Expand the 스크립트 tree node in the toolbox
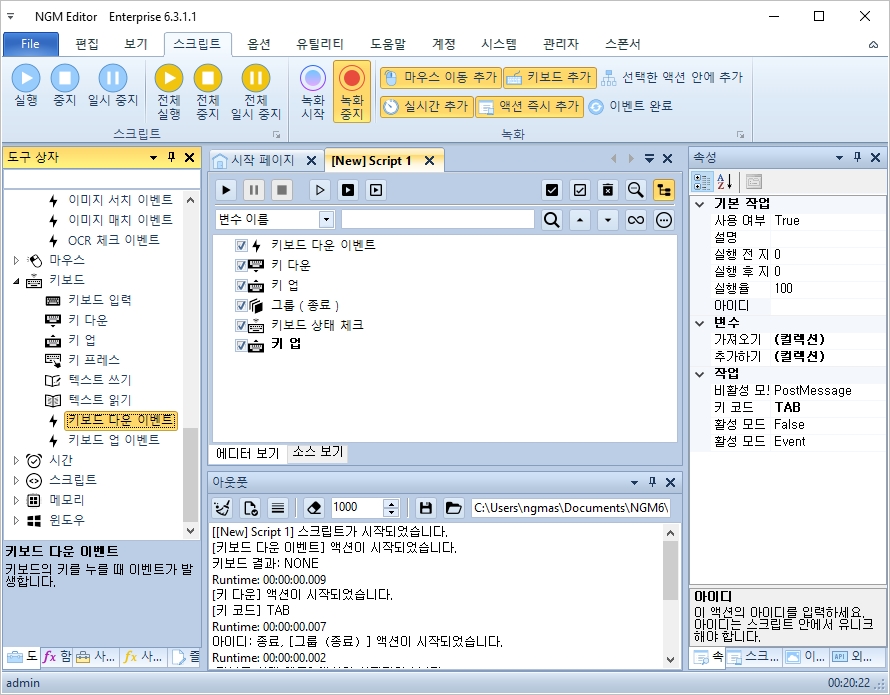 [x=16, y=480]
